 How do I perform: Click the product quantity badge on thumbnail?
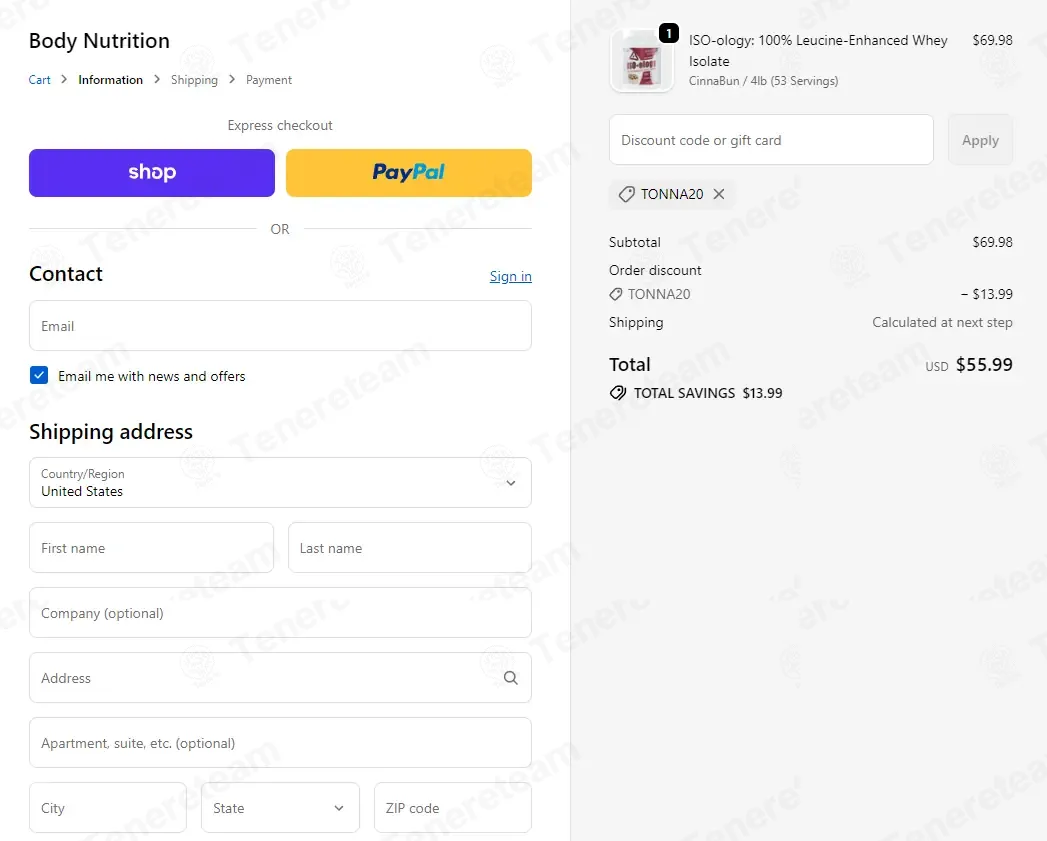[x=668, y=33]
